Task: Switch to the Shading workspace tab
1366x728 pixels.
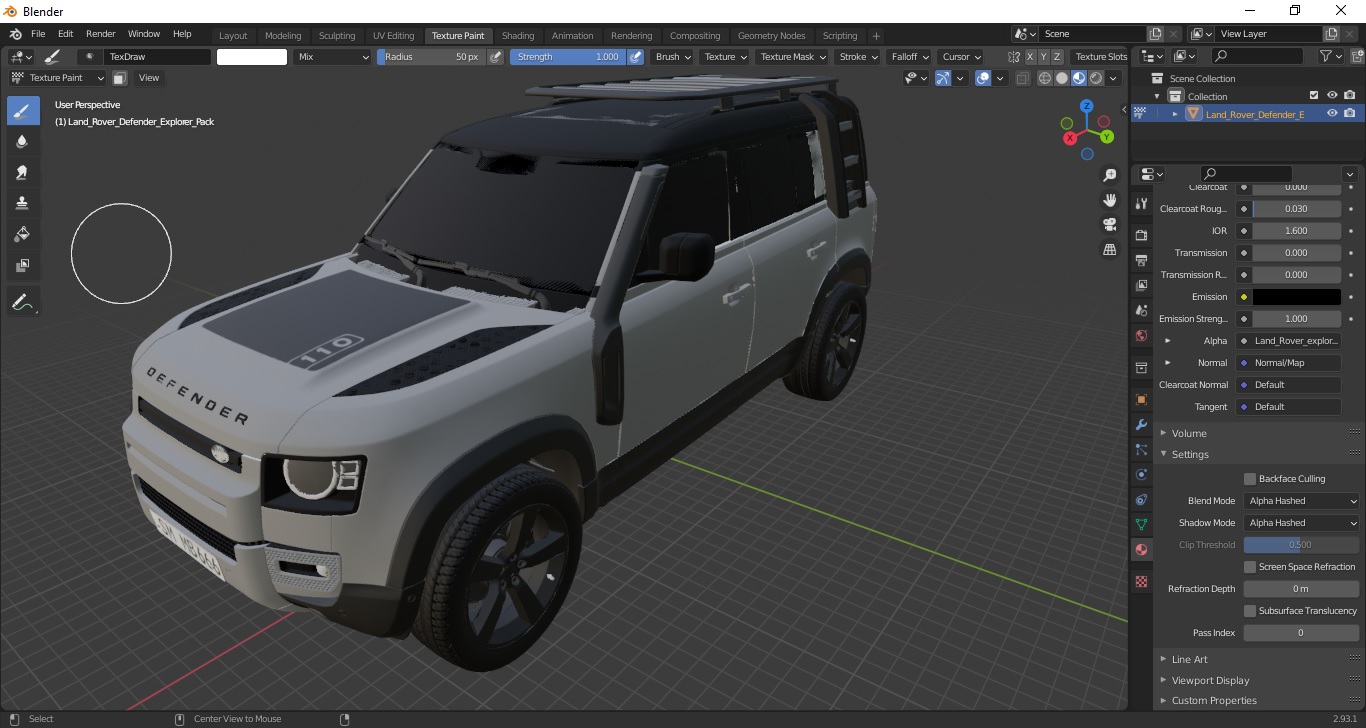Action: 518,35
